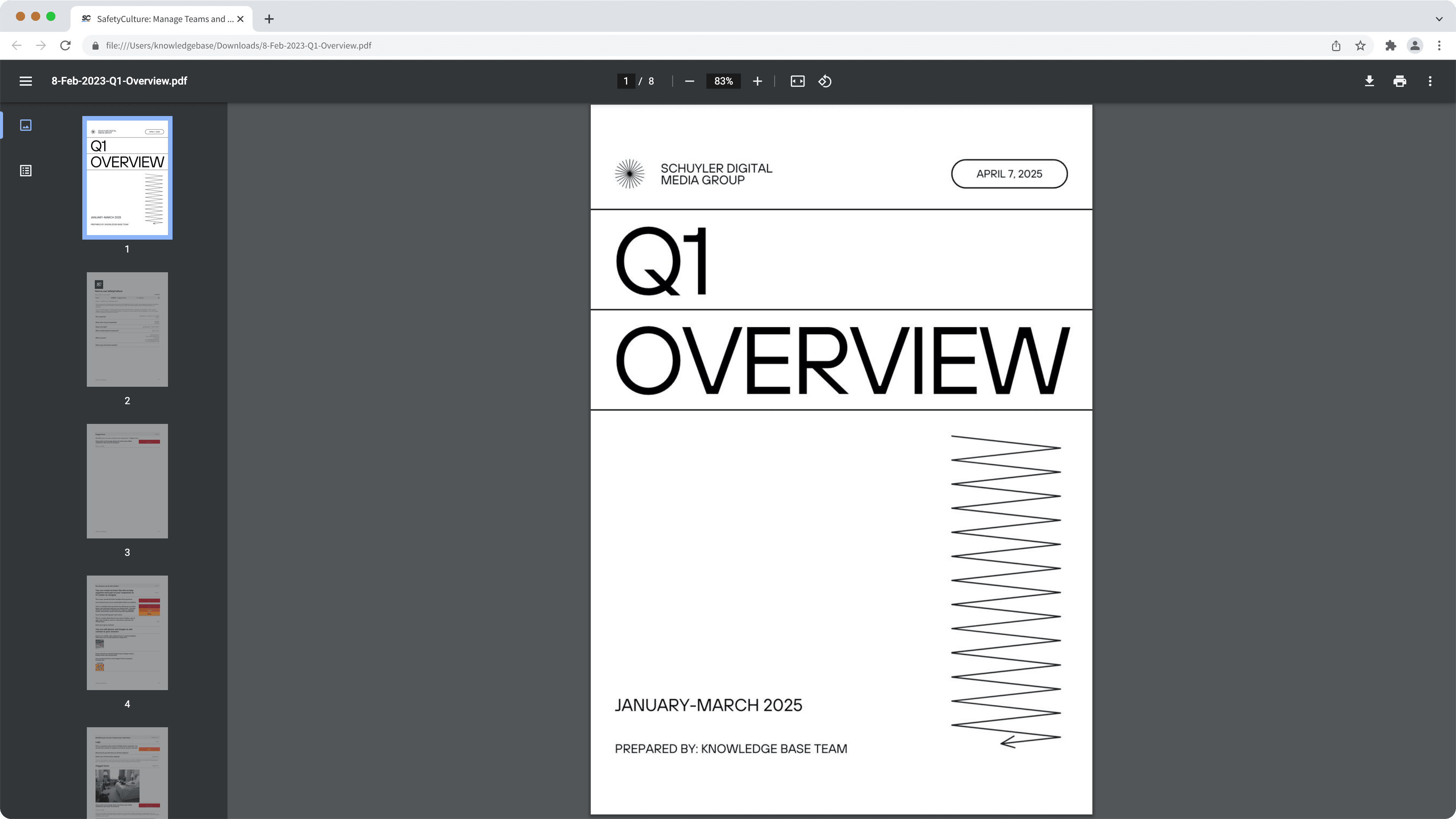This screenshot has height=819, width=1456.
Task: Toggle the sidebar hamburger menu
Action: click(x=25, y=82)
